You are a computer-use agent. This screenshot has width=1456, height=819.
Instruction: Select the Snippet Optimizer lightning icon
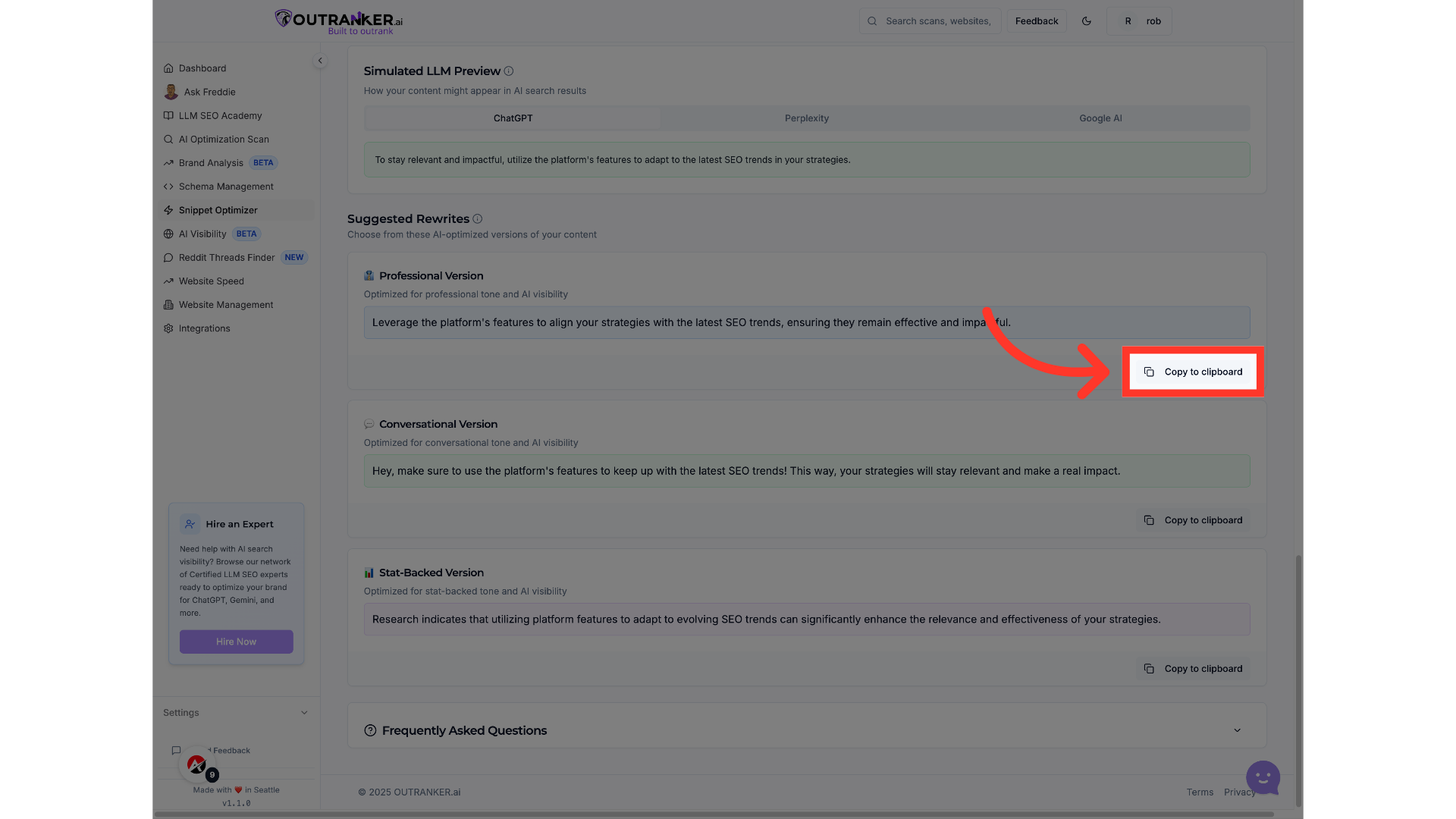point(168,210)
